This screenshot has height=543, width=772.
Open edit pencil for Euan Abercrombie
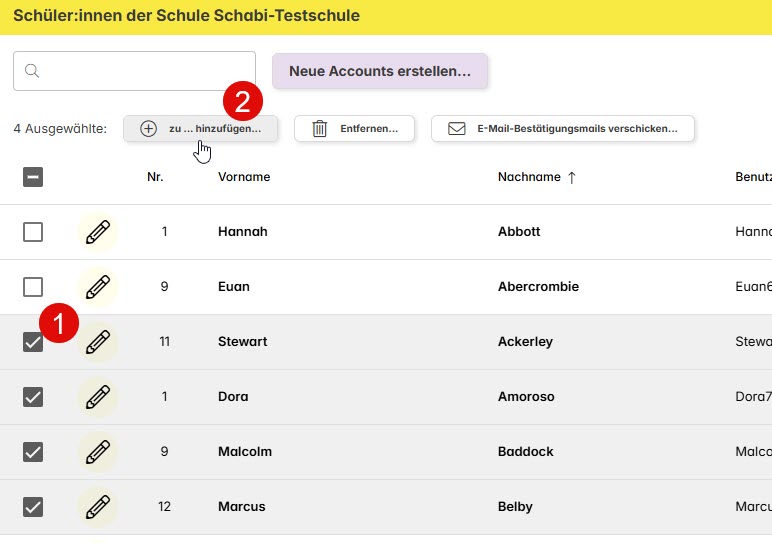click(97, 287)
